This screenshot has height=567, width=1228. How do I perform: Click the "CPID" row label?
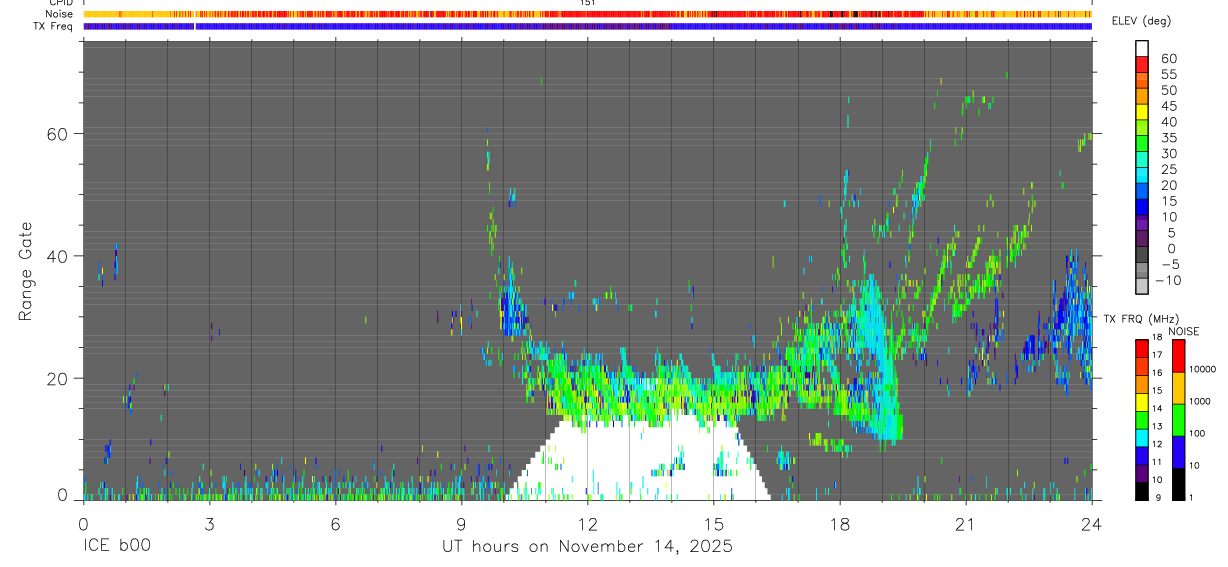coord(61,3)
